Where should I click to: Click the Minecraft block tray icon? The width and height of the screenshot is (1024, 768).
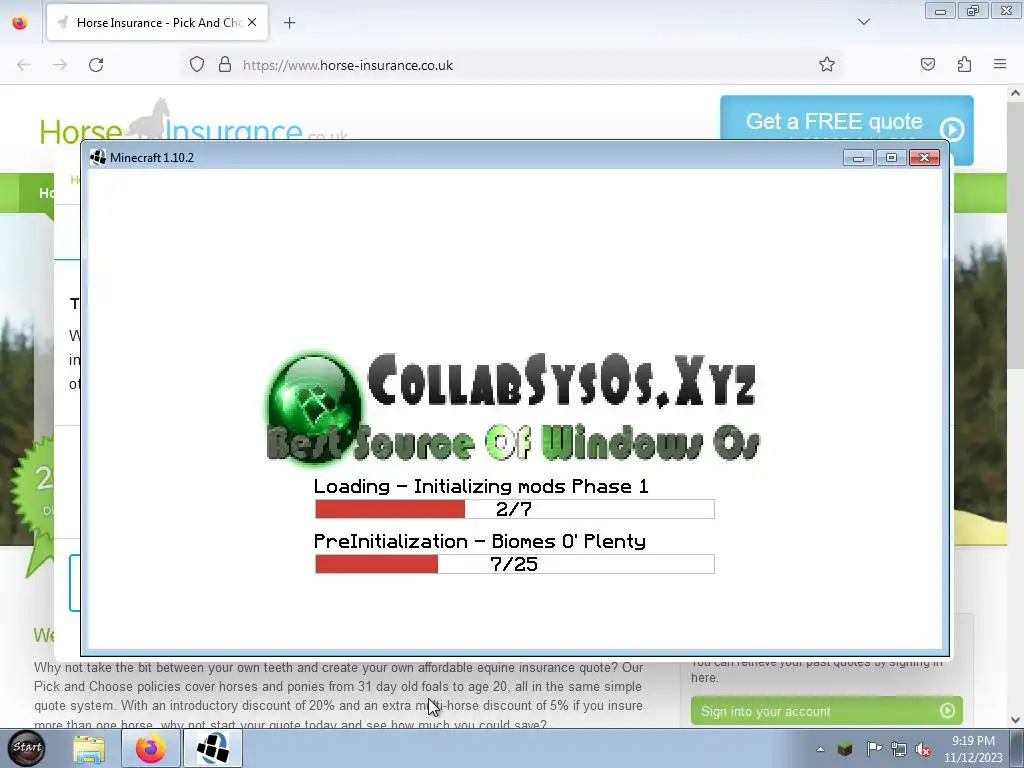tap(845, 749)
